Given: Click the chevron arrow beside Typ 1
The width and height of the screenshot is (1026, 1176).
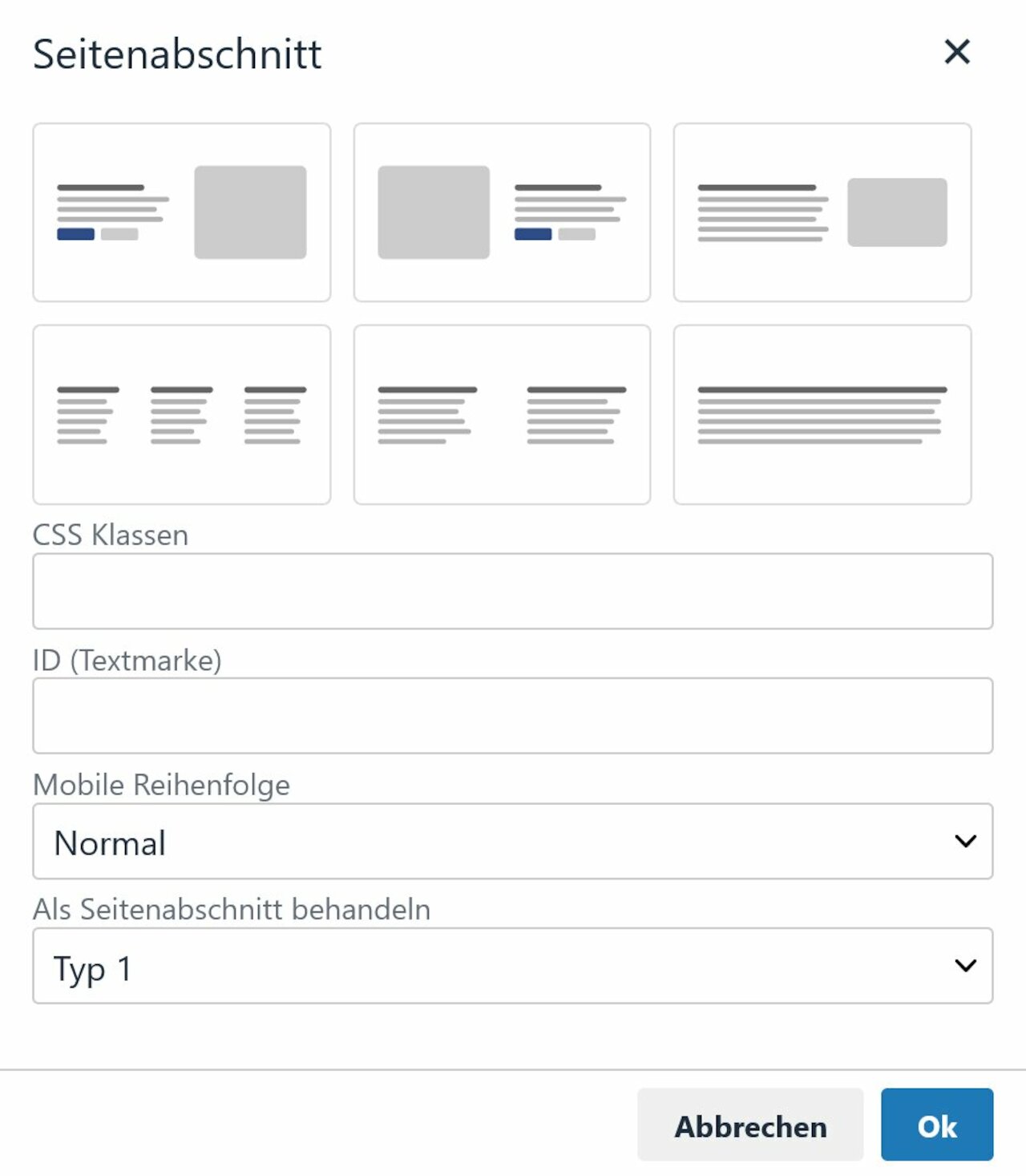Looking at the screenshot, I should pos(965,965).
